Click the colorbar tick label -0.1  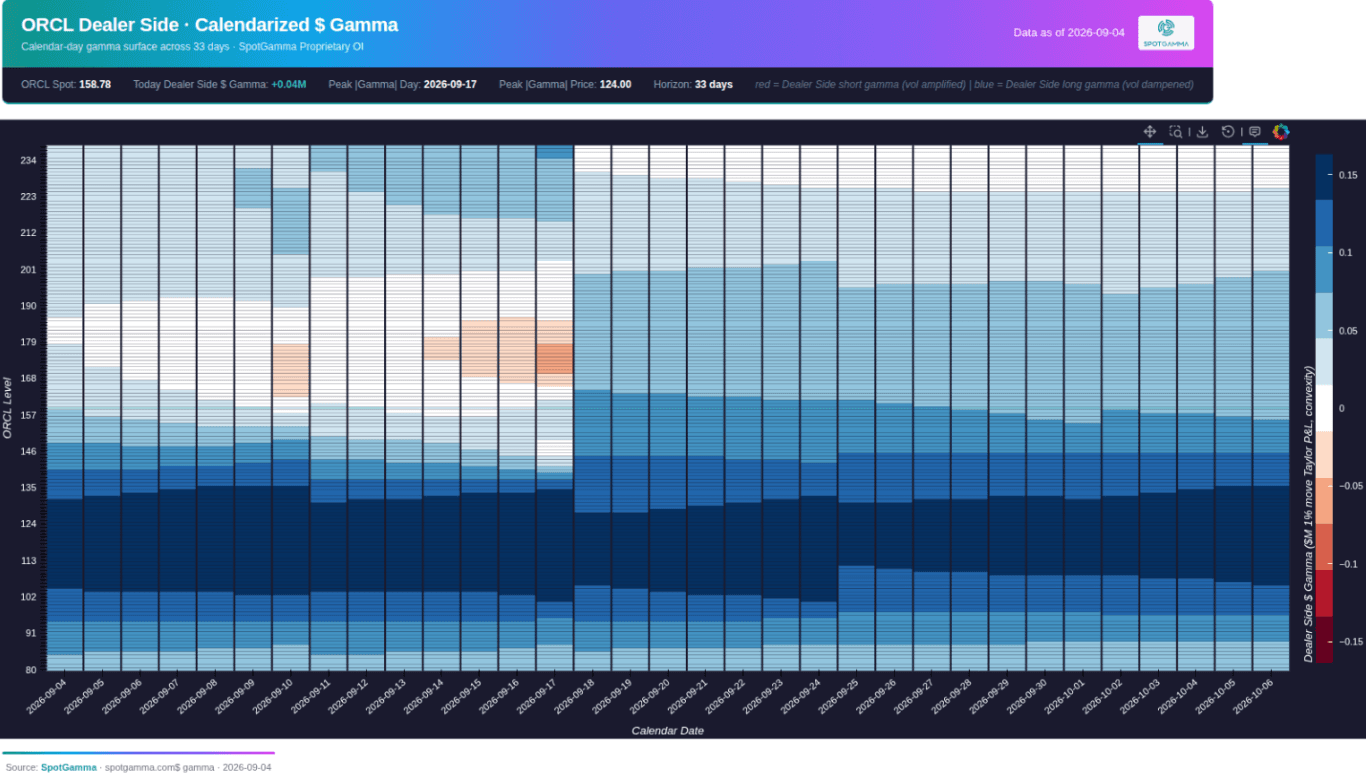(x=1347, y=564)
